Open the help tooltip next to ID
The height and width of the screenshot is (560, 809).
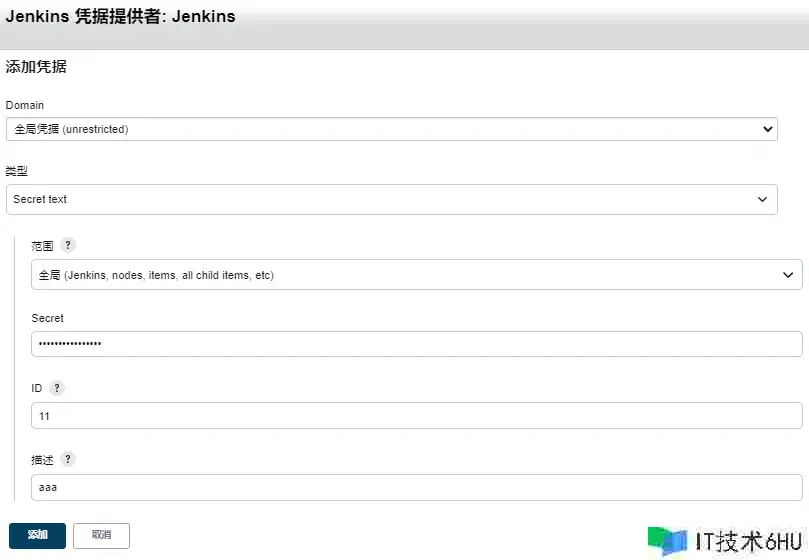(x=57, y=388)
